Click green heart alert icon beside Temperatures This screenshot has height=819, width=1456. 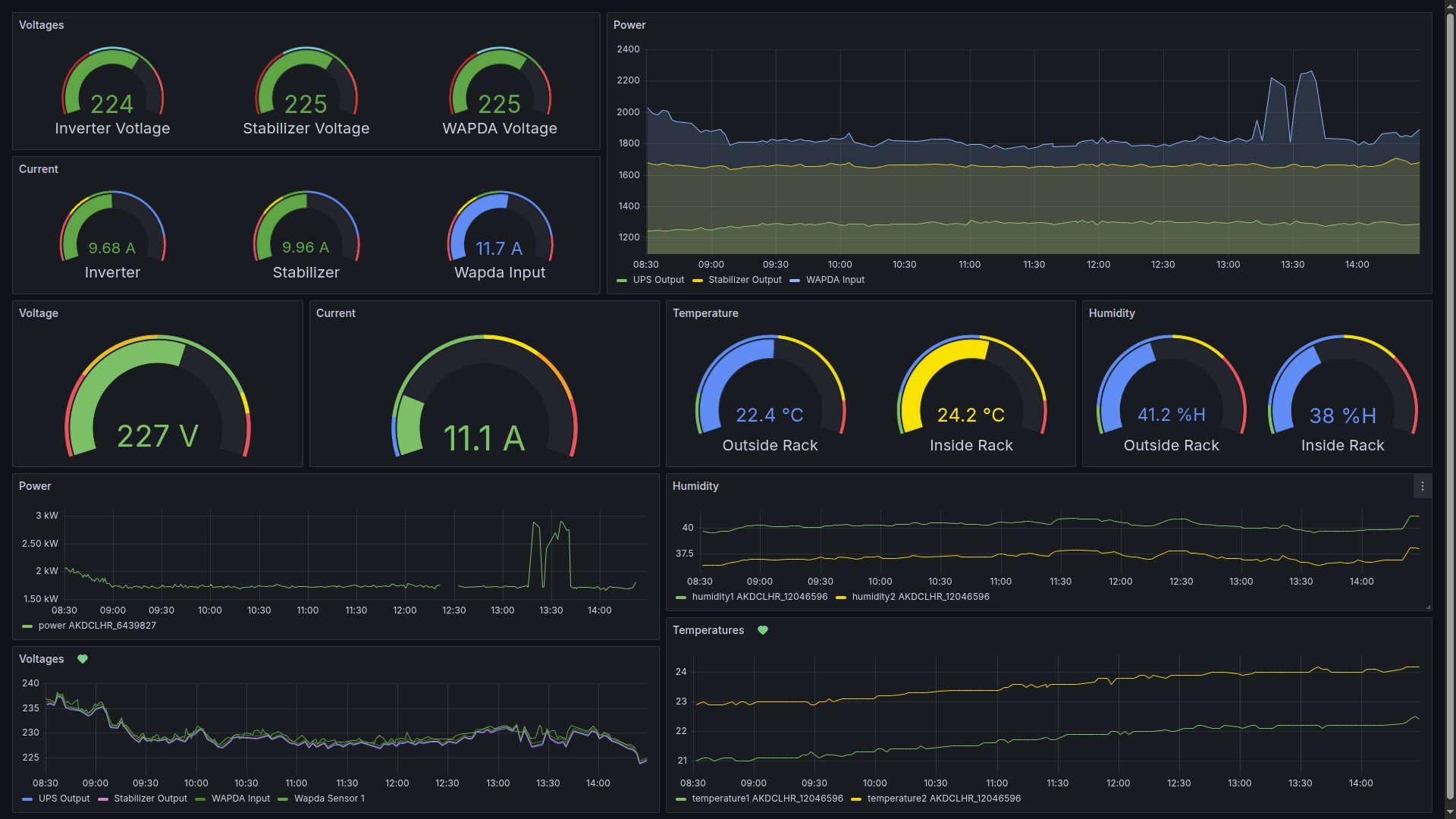763,630
